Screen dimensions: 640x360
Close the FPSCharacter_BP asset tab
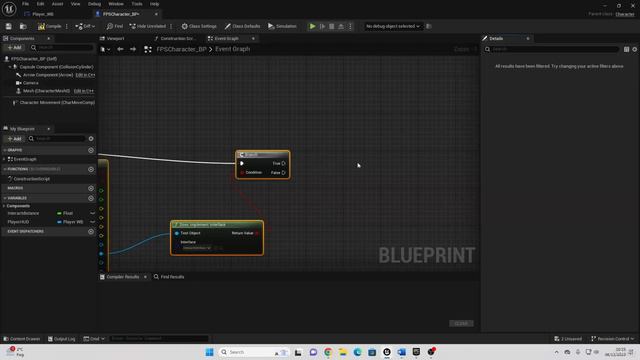click(156, 14)
